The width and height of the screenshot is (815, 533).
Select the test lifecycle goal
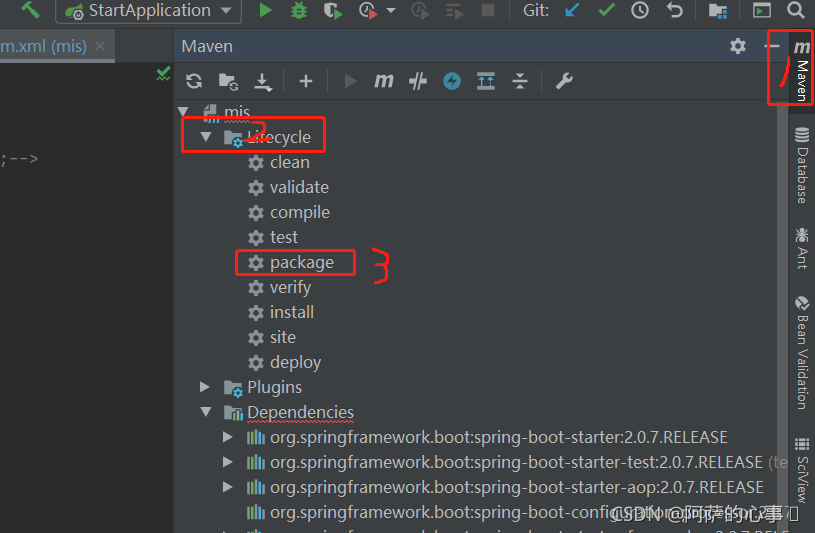283,237
